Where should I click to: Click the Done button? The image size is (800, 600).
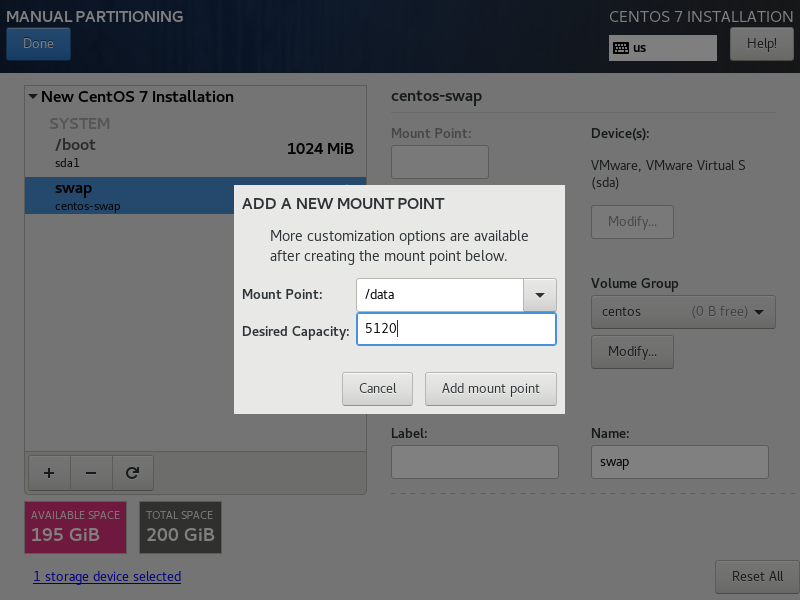(38, 44)
